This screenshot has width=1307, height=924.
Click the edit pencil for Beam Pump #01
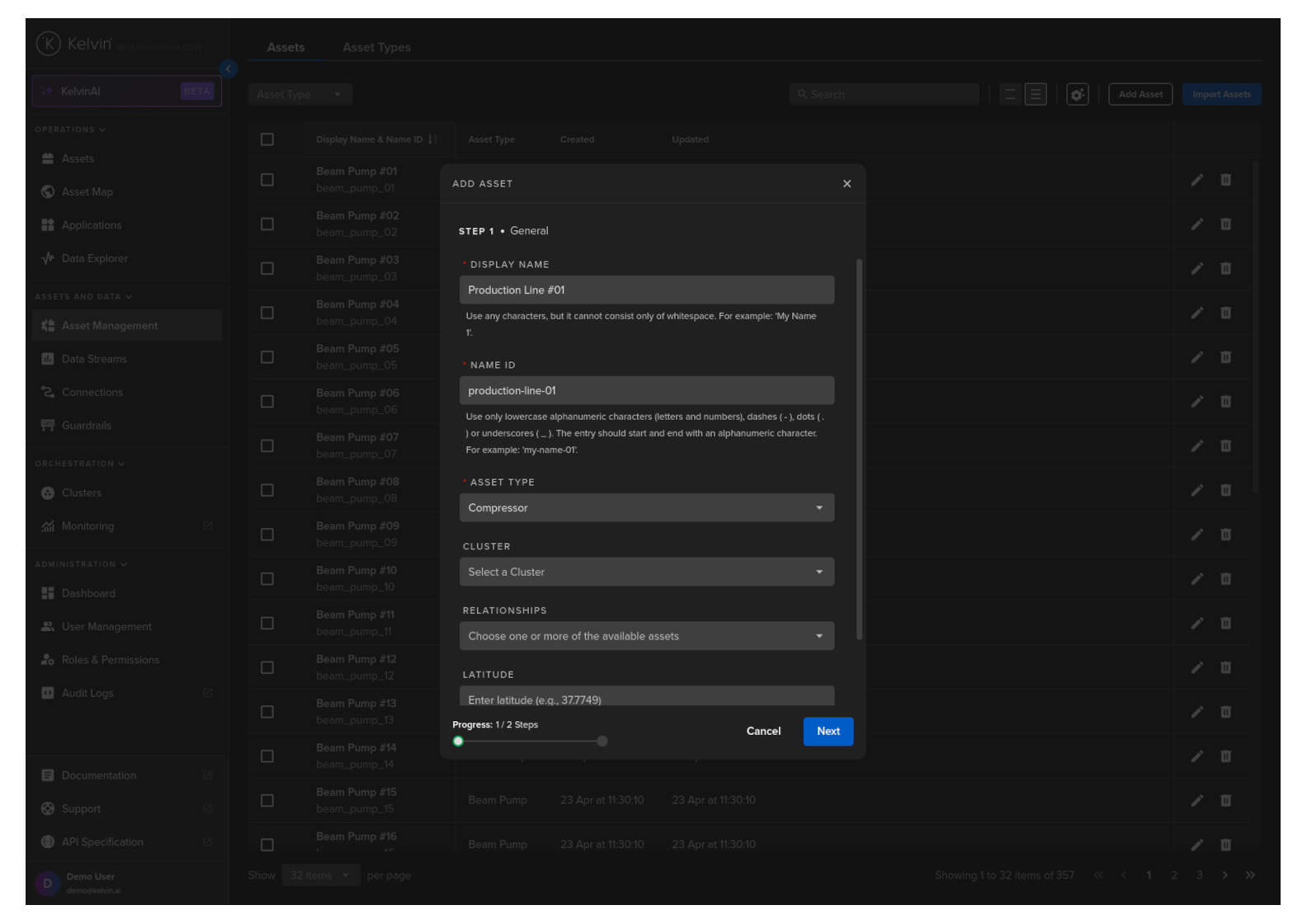click(x=1196, y=180)
